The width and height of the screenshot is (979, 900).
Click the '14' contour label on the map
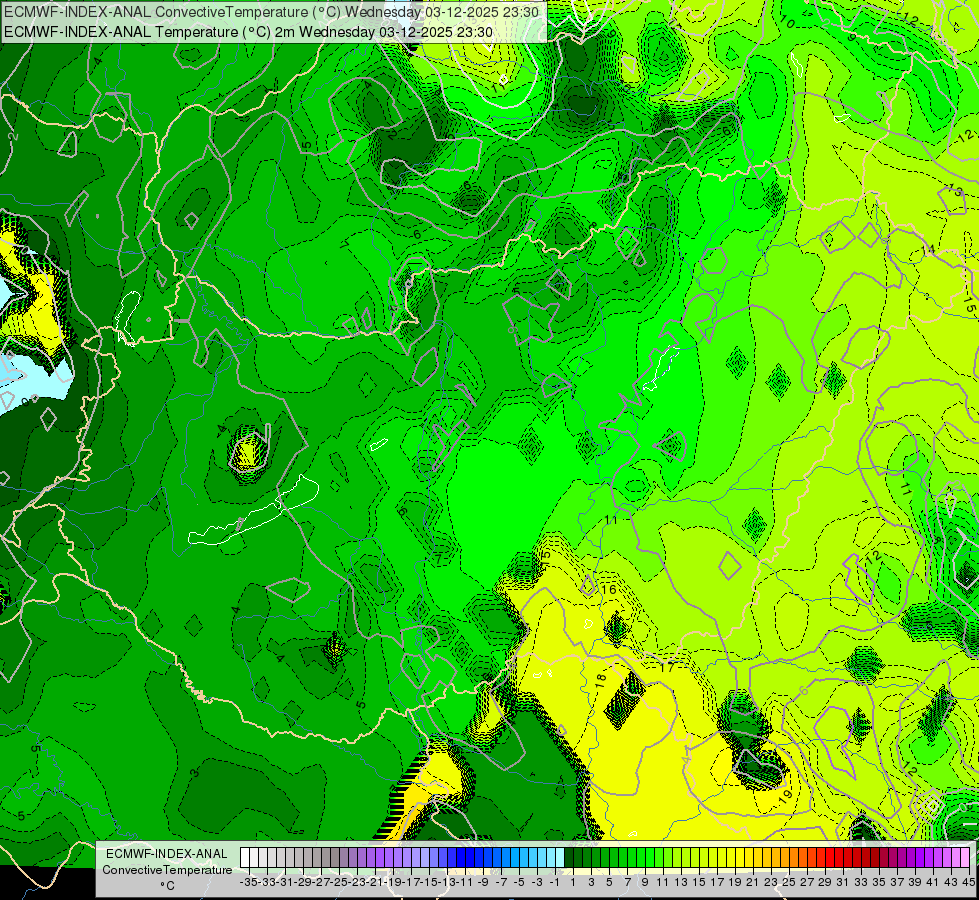(928, 249)
